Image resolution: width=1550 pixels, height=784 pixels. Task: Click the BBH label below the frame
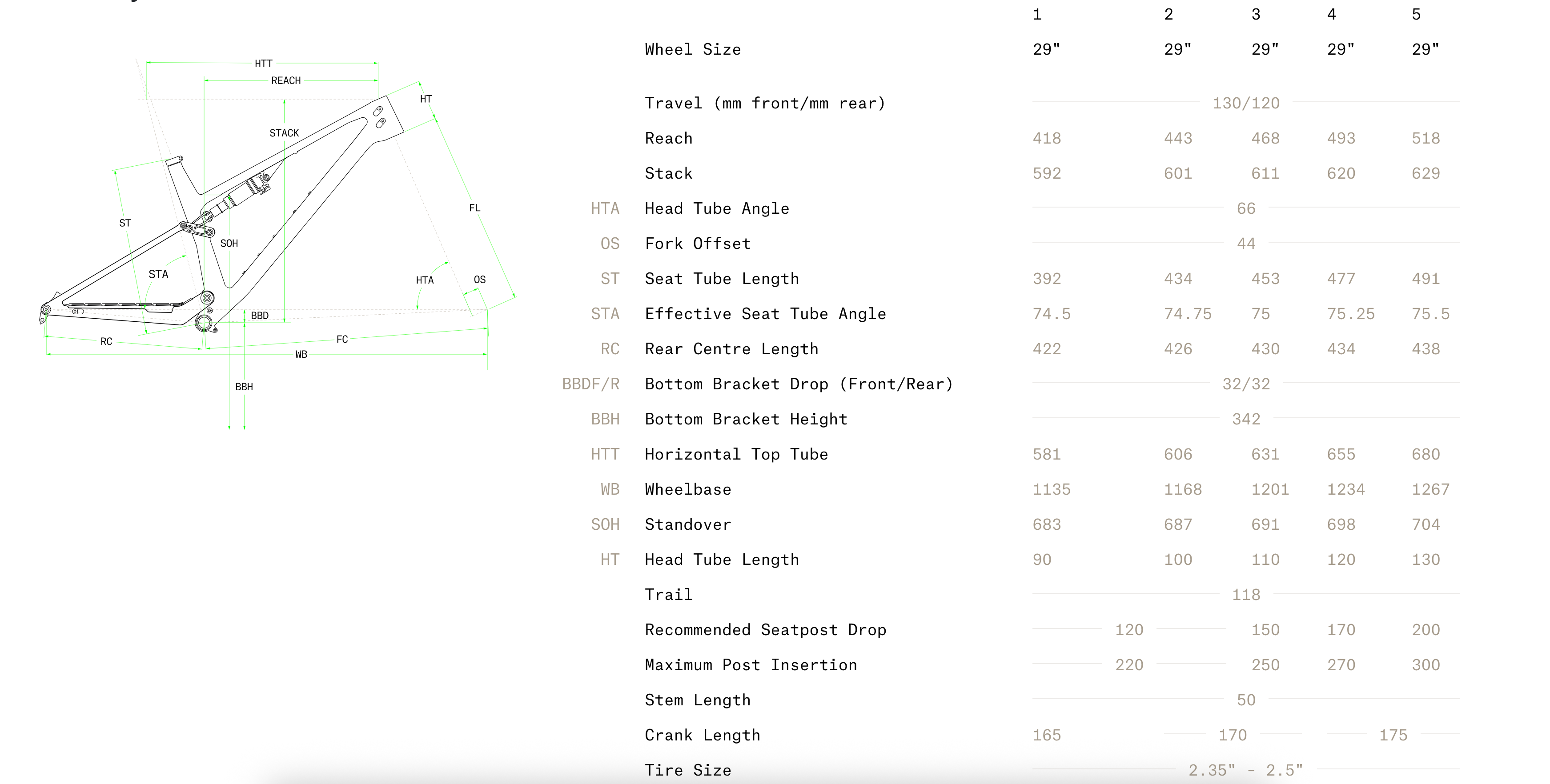tap(244, 387)
